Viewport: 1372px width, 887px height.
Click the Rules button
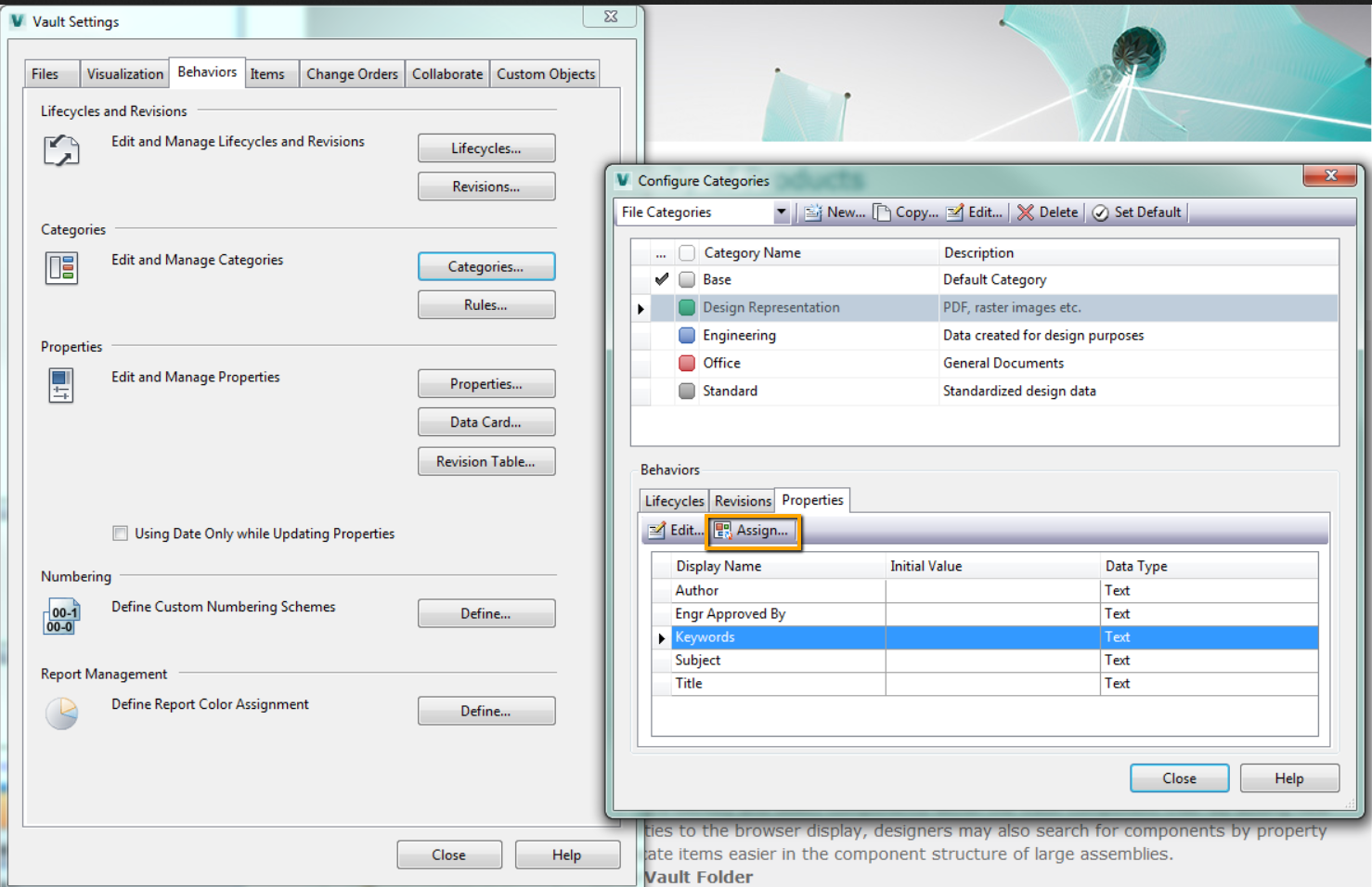tap(486, 304)
